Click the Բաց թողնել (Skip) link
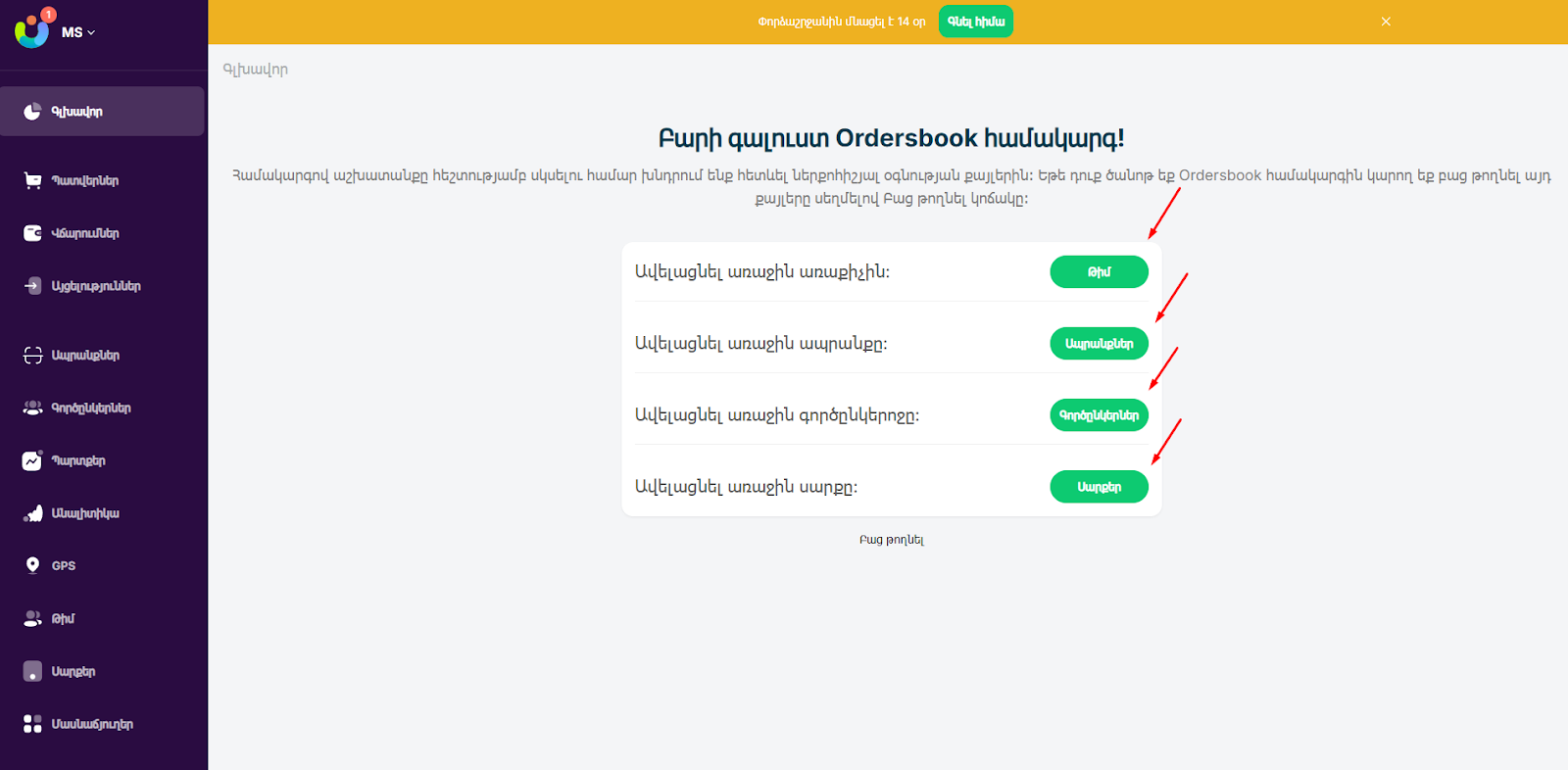Viewport: 1568px width, 770px height. (891, 540)
